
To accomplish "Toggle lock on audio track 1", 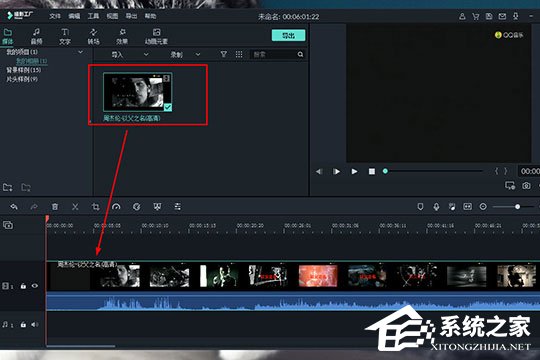I will (x=23, y=325).
